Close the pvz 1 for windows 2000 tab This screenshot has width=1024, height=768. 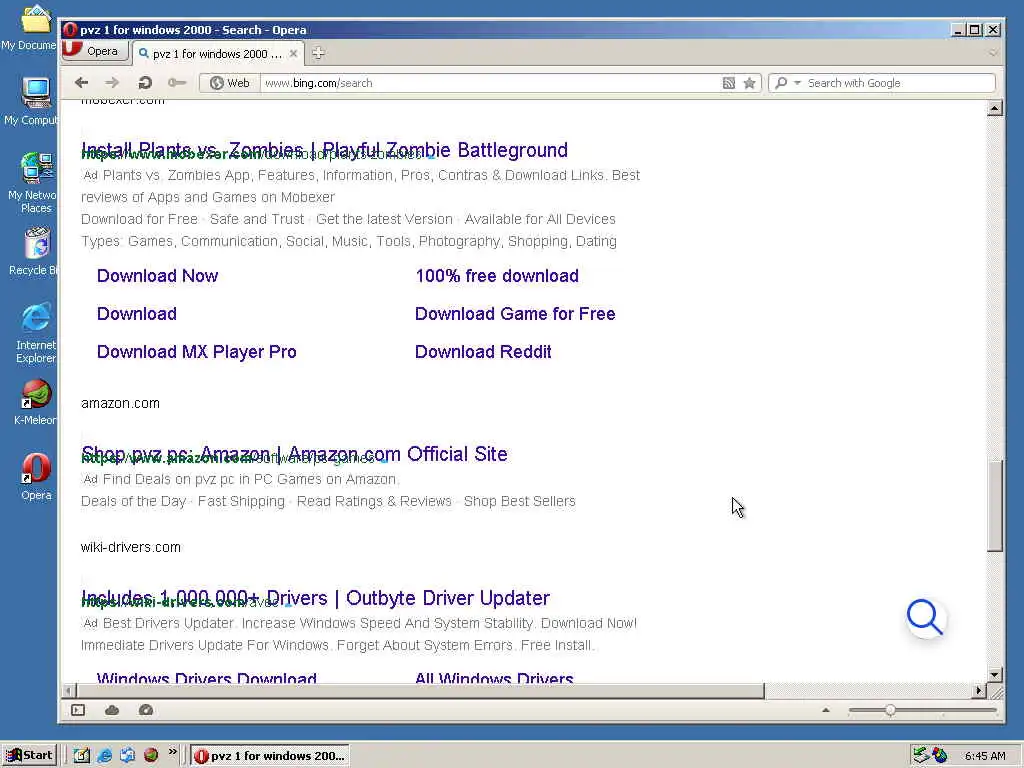point(293,54)
